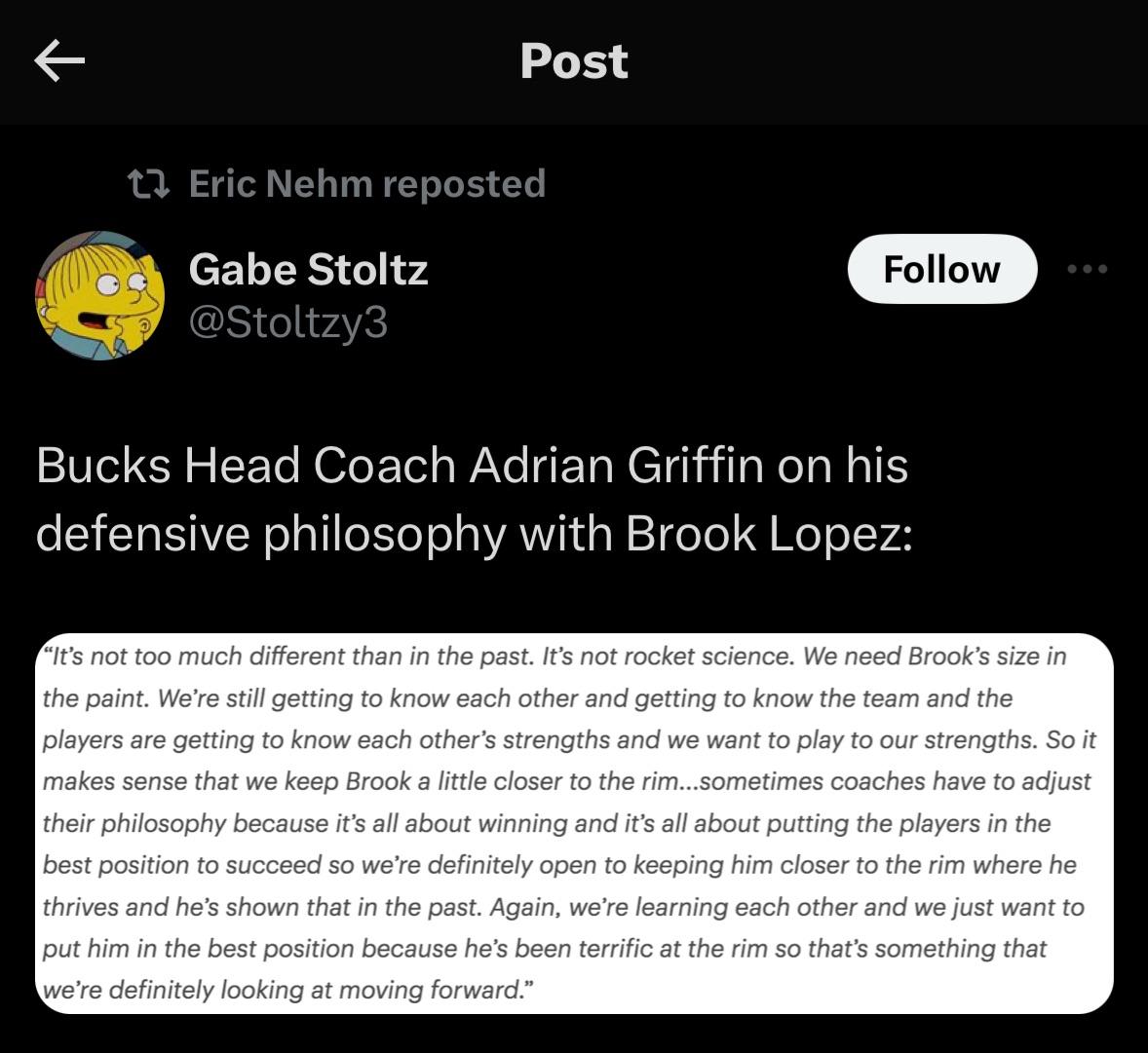Open Gabe Stoltz's Ralph Wiggum avatar
Image resolution: width=1148 pixels, height=1053 pixels.
[100, 295]
